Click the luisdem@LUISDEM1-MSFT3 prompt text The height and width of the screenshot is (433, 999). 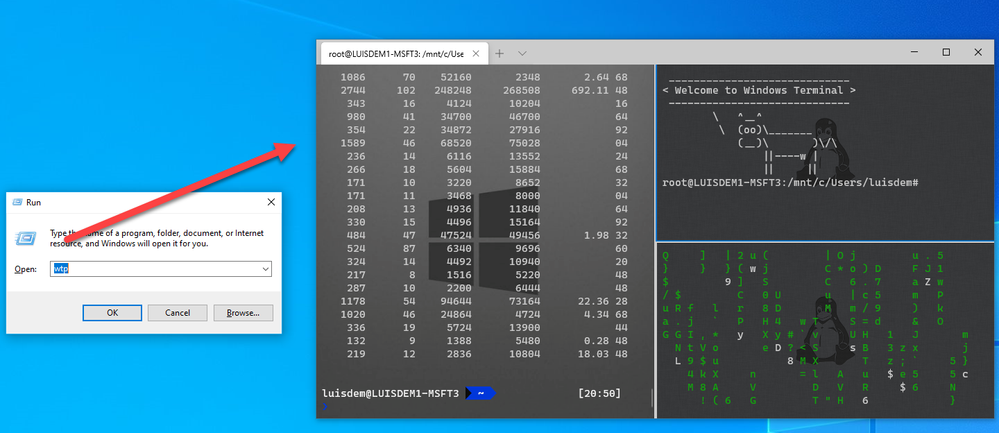[x=391, y=394]
